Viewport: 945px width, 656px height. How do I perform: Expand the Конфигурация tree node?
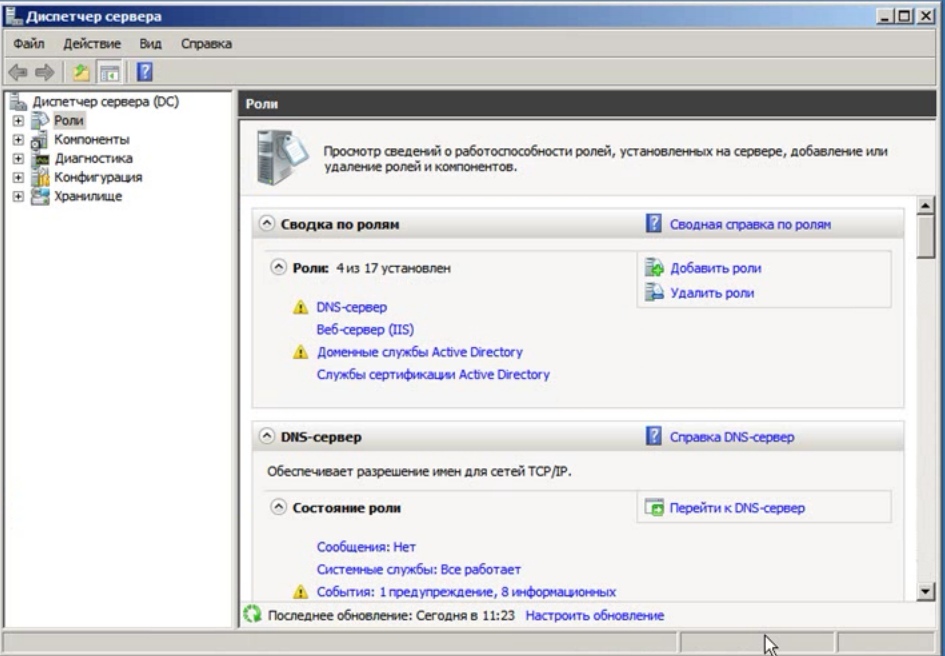(x=18, y=177)
